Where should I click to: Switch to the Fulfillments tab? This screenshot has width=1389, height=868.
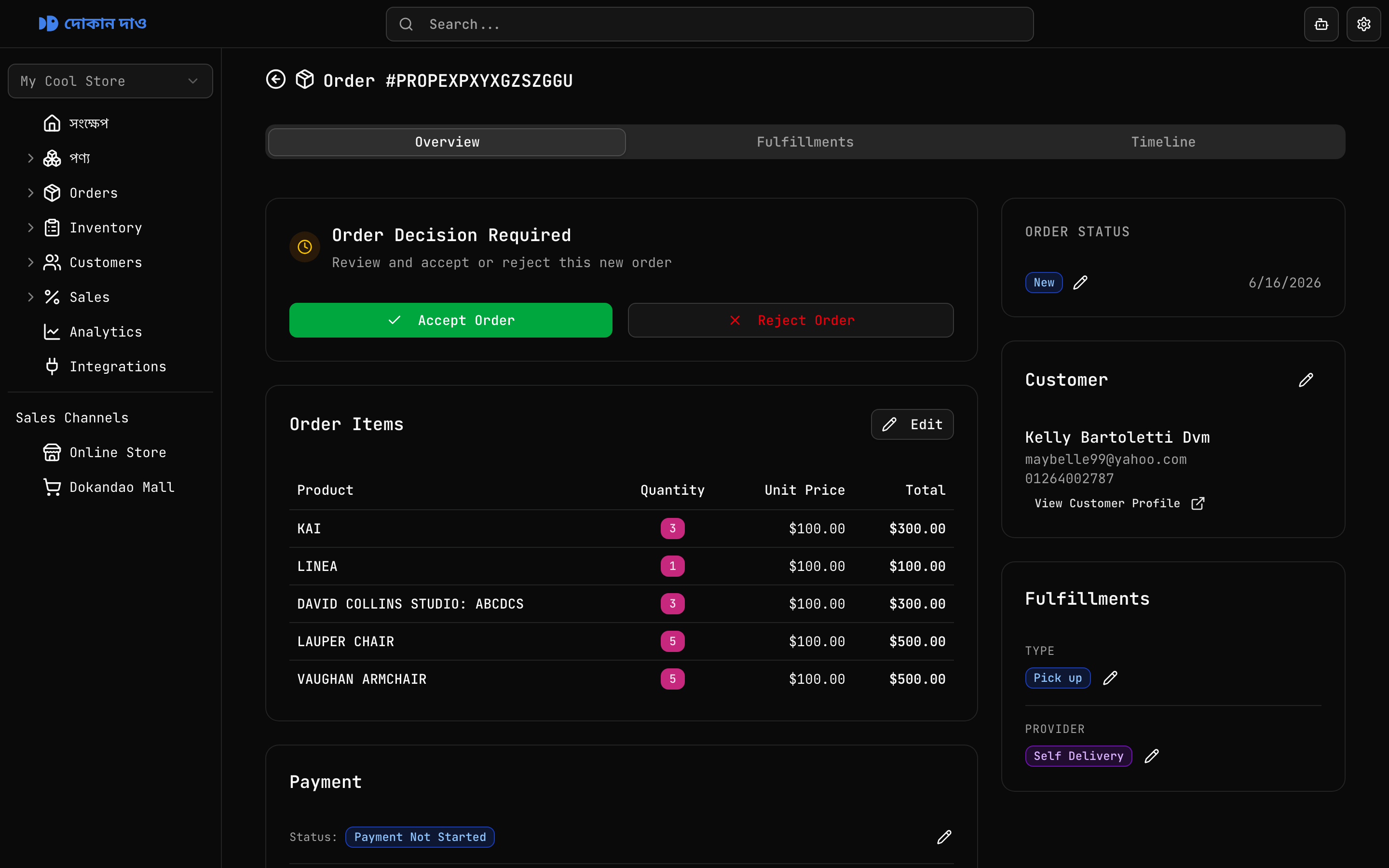pos(804,142)
